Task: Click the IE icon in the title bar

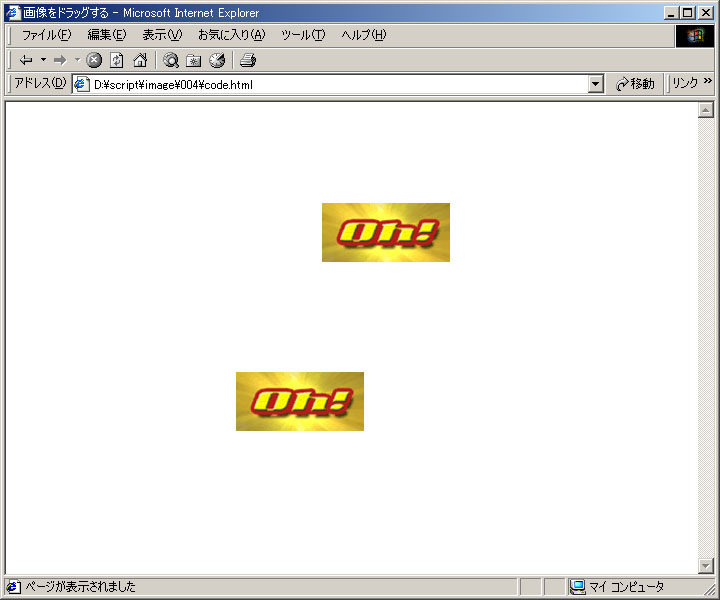Action: coord(14,12)
